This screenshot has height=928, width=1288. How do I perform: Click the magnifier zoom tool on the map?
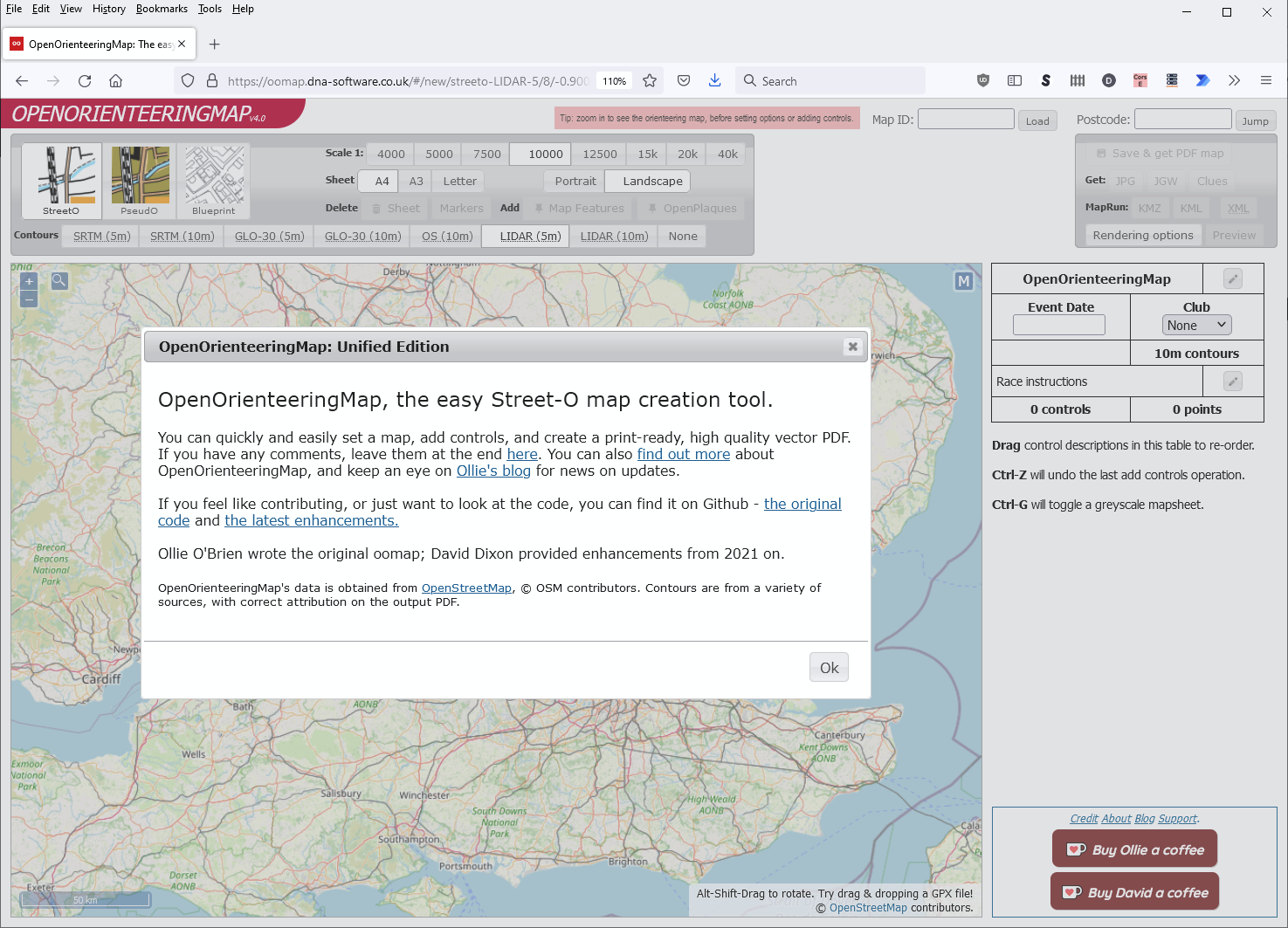58,280
